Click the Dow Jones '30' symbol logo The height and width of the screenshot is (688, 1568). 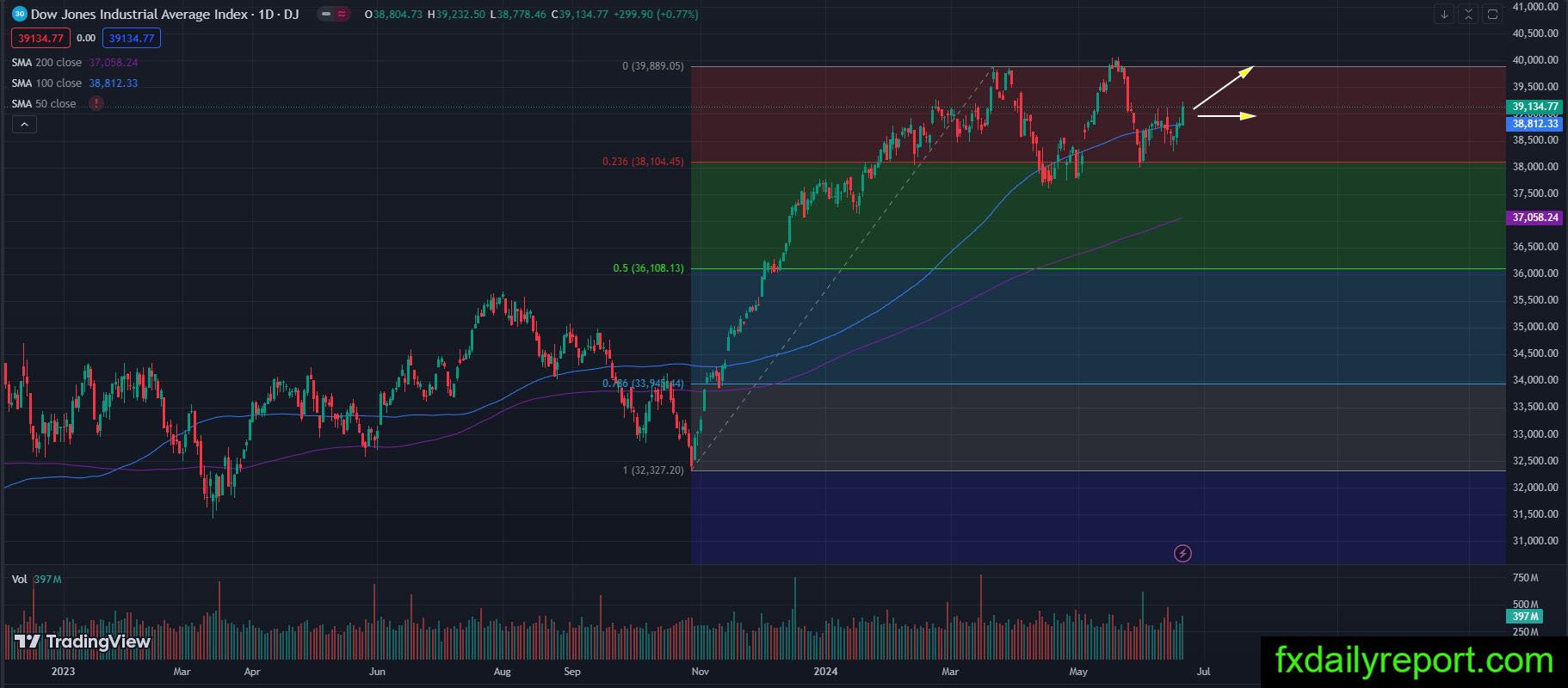[x=20, y=14]
